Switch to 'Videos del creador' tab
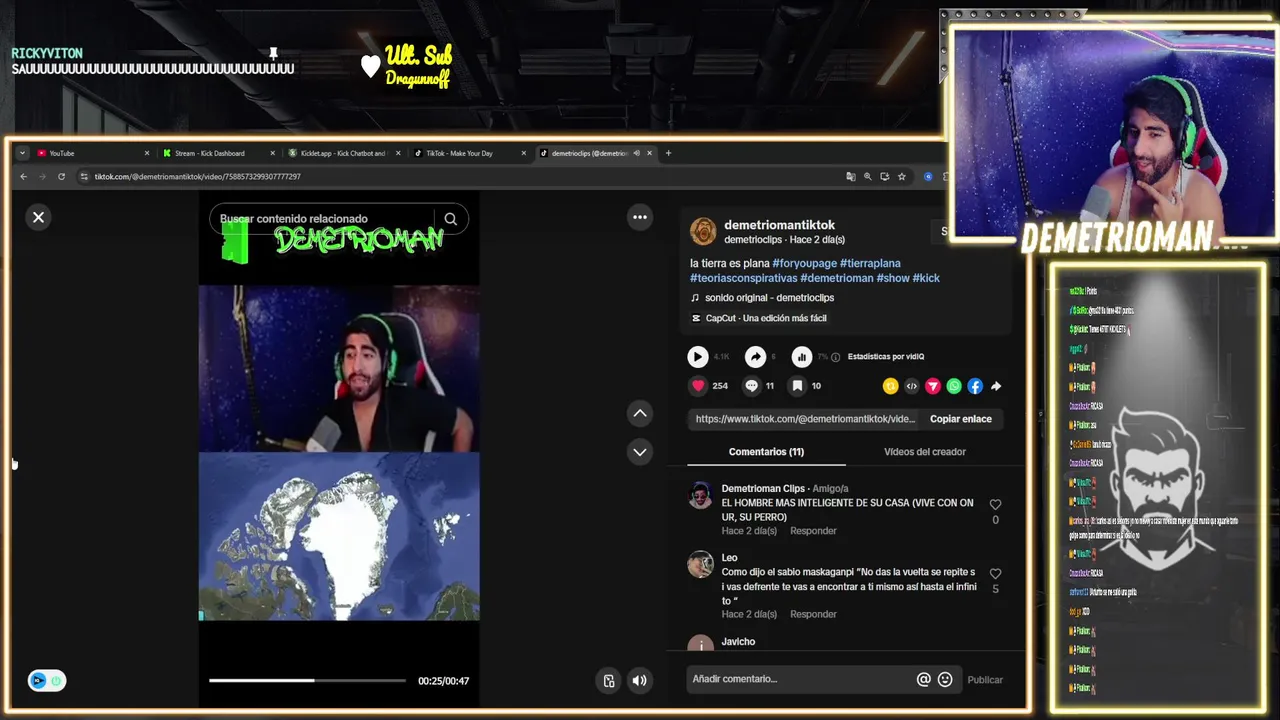Viewport: 1280px width, 720px height. tap(925, 452)
